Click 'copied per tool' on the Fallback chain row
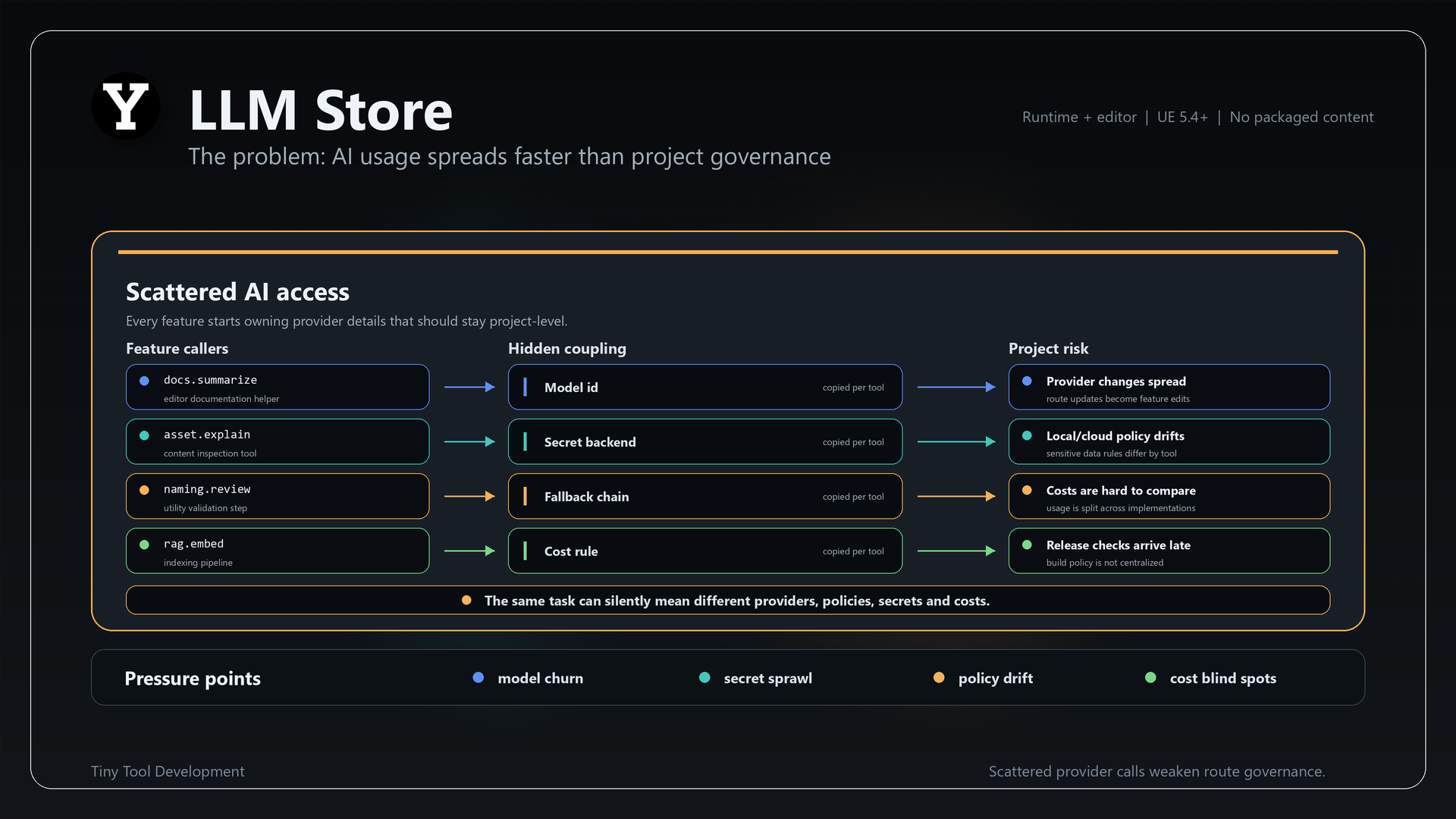Viewport: 1456px width, 819px height. point(853,497)
